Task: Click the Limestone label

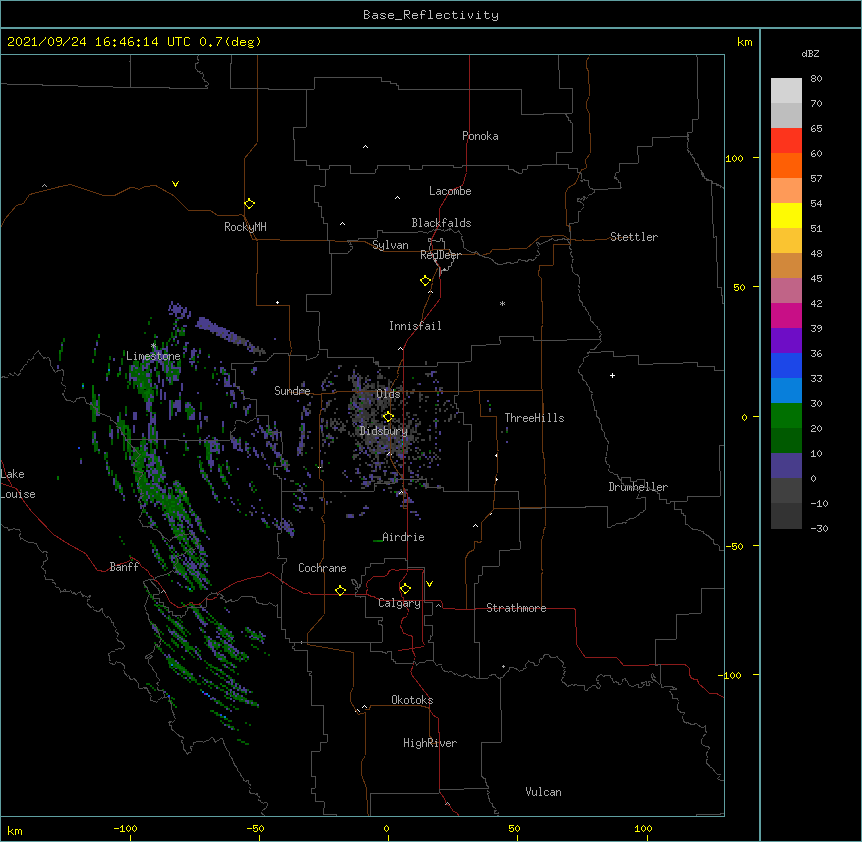Action: [153, 356]
